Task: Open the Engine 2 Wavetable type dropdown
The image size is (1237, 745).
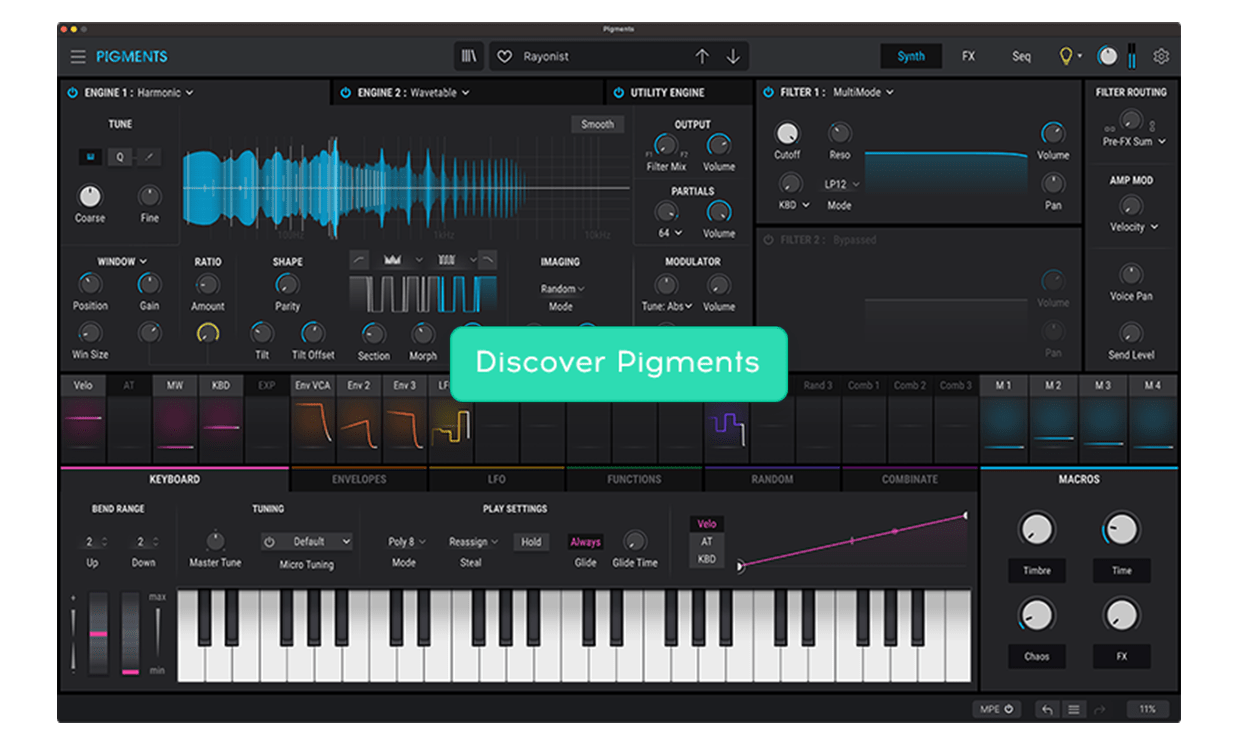Action: [x=440, y=93]
